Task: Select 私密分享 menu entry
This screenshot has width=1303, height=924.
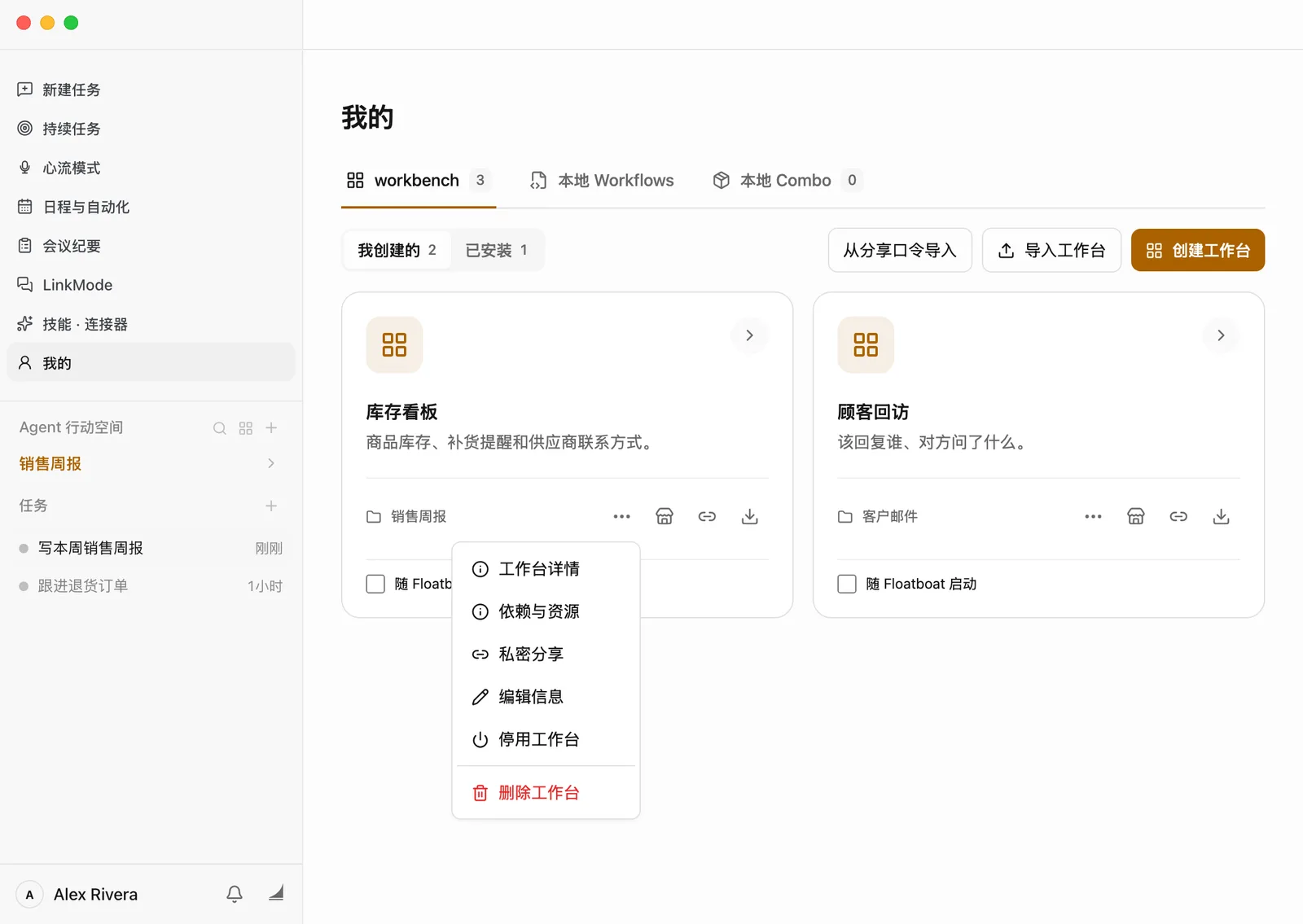Action: [x=546, y=654]
